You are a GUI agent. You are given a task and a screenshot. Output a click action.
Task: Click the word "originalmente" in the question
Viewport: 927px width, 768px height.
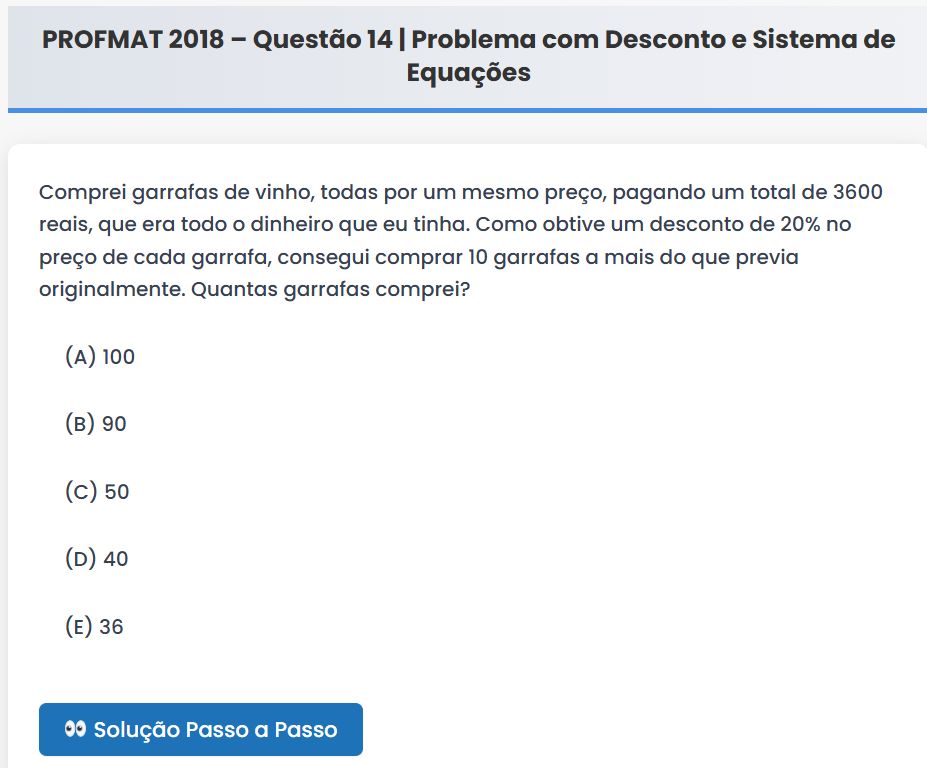tap(109, 290)
